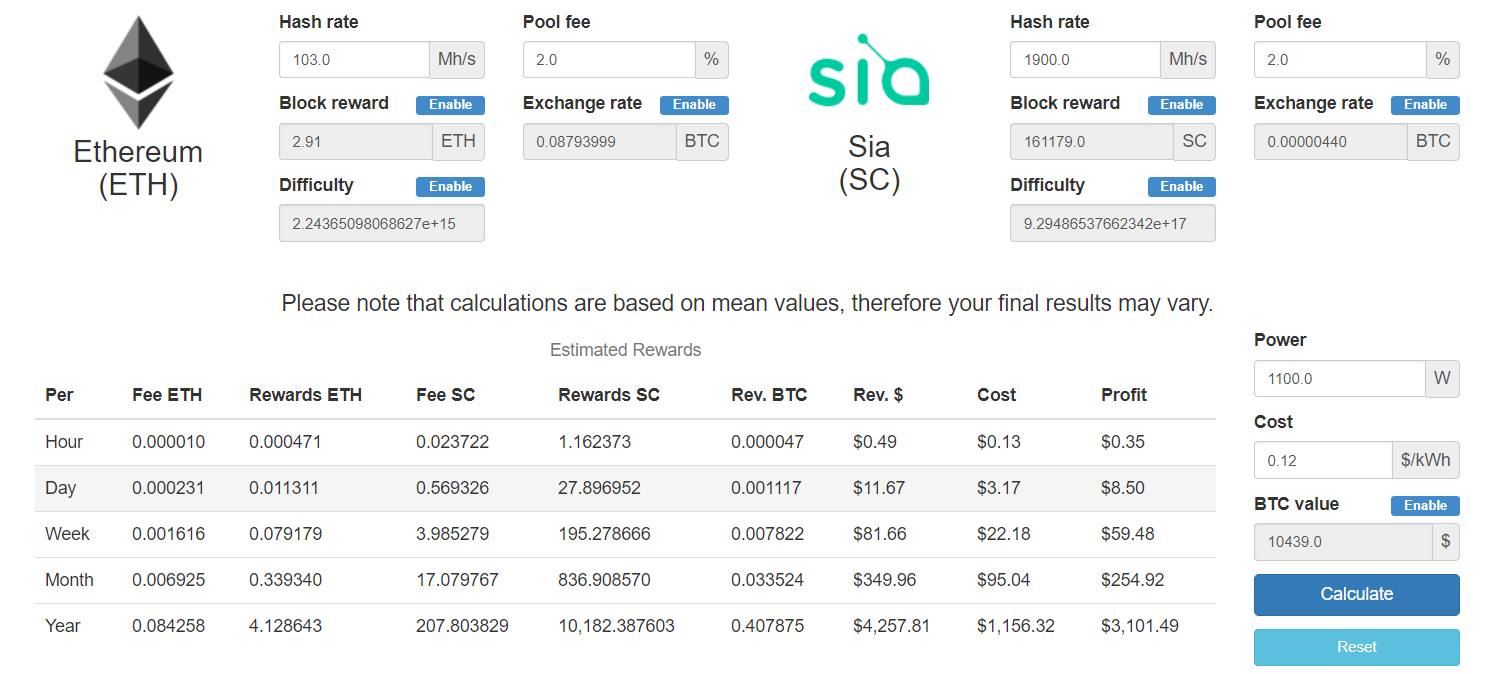
Task: Click monthly Rev. BTC value 0.033524
Action: click(768, 580)
